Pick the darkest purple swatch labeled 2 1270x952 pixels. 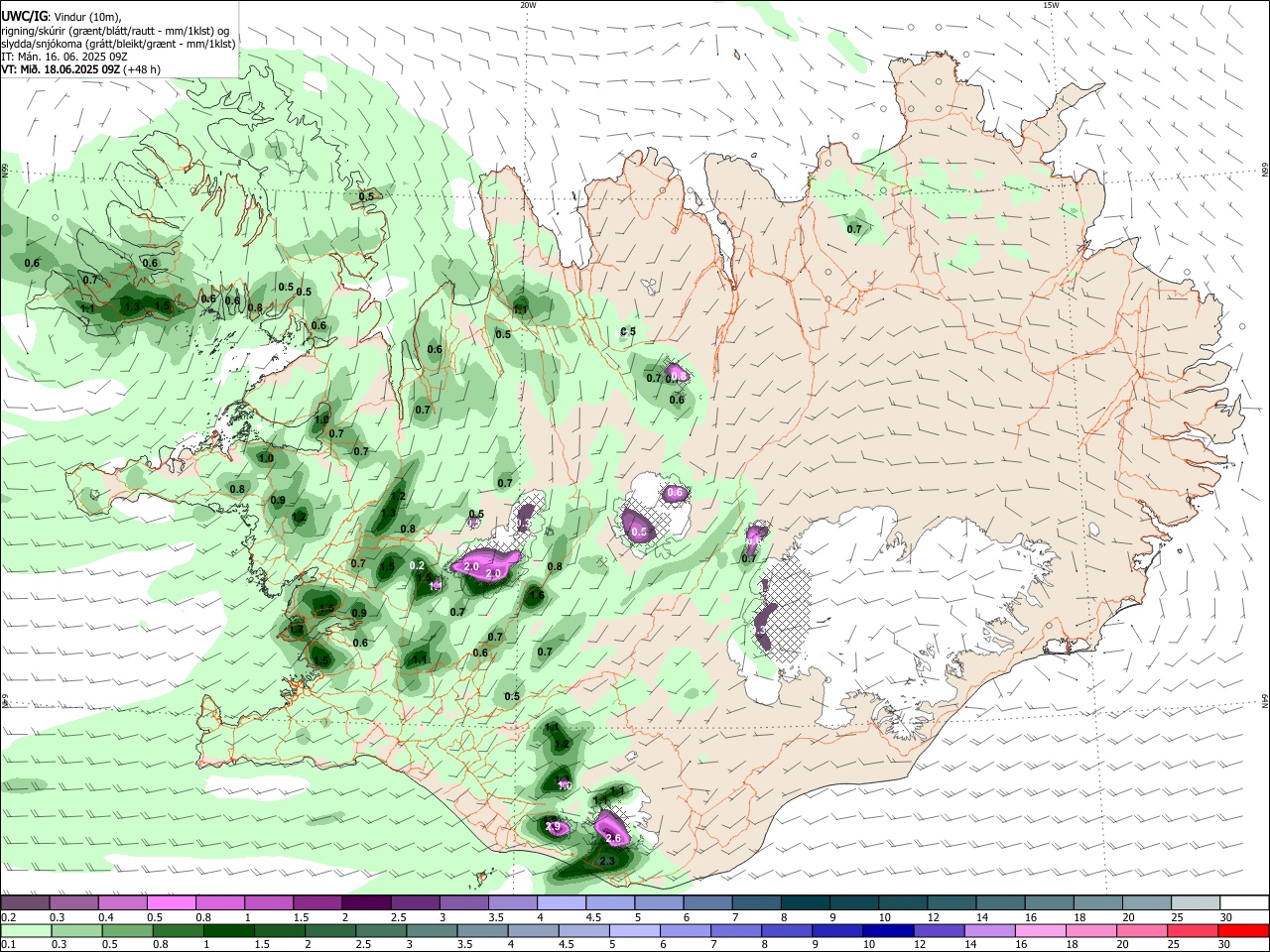[365, 903]
